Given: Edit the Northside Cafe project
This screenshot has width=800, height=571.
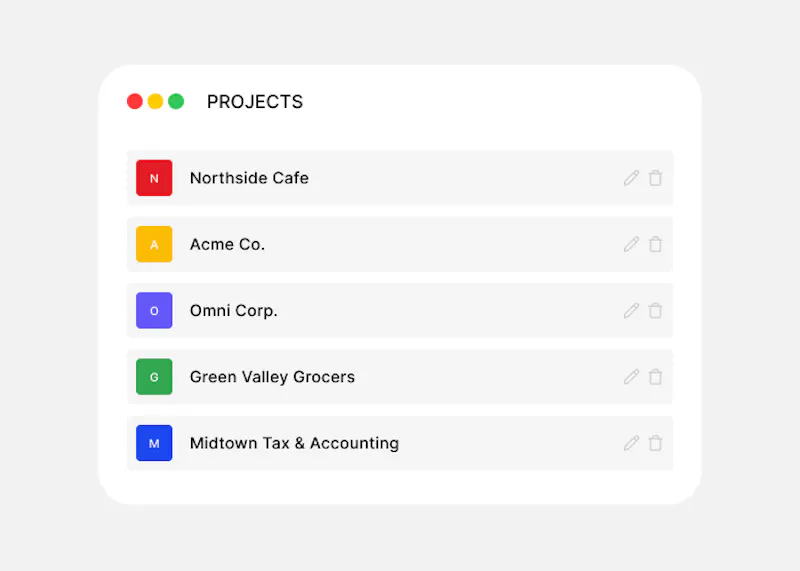Looking at the screenshot, I should point(631,178).
